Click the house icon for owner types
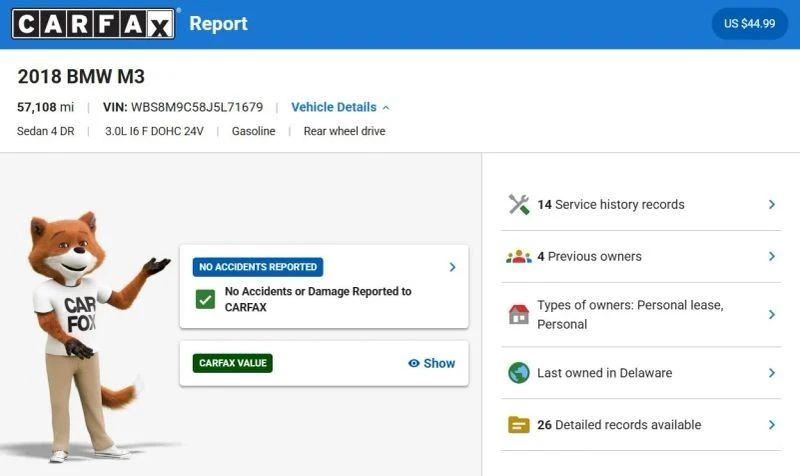The height and width of the screenshot is (476, 800). coord(519,314)
